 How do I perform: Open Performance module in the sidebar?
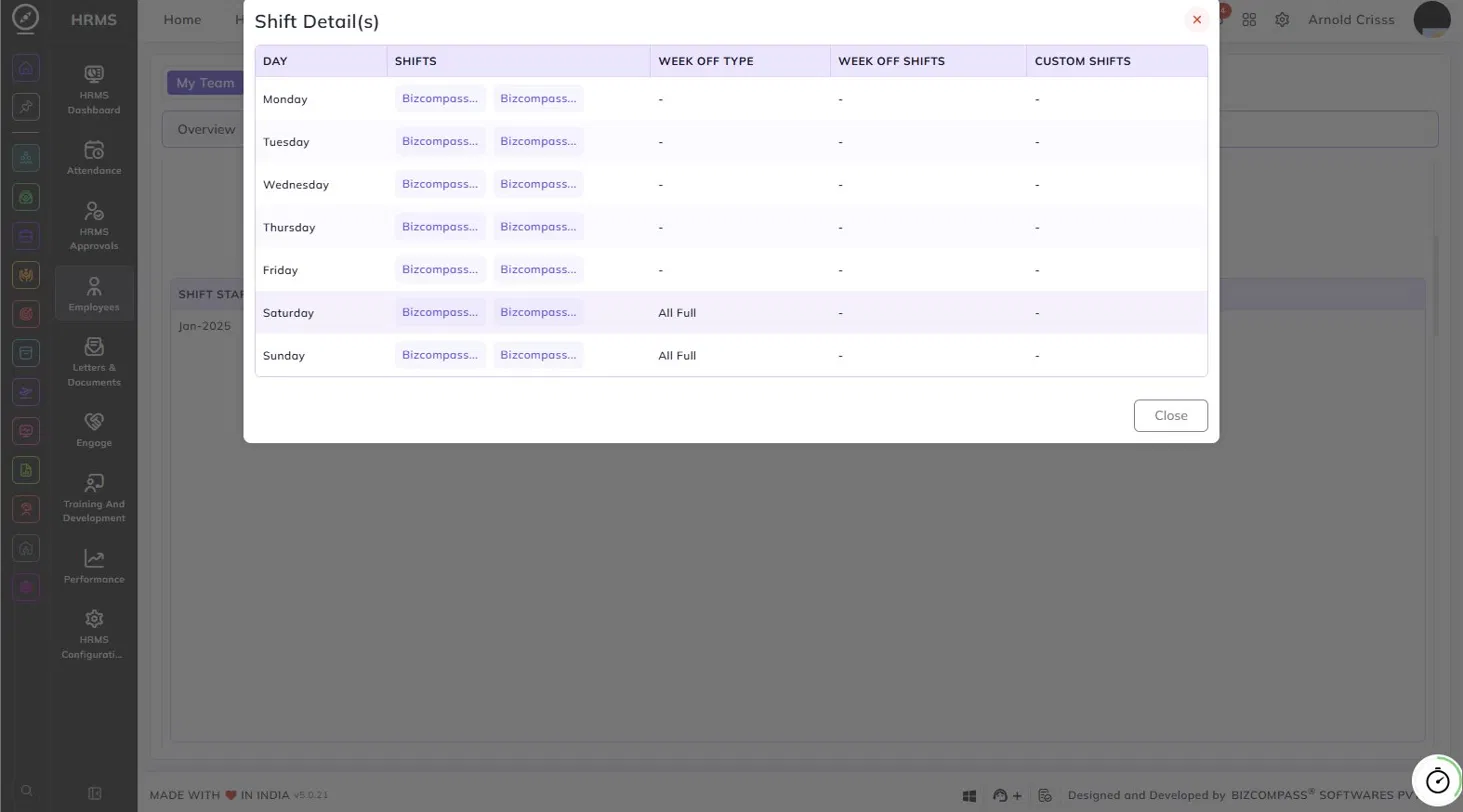(x=94, y=566)
